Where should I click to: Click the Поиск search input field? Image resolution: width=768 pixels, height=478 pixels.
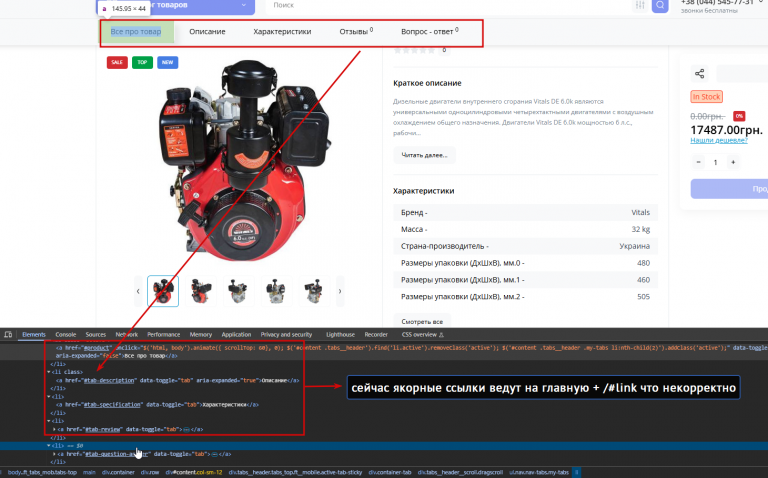point(448,5)
